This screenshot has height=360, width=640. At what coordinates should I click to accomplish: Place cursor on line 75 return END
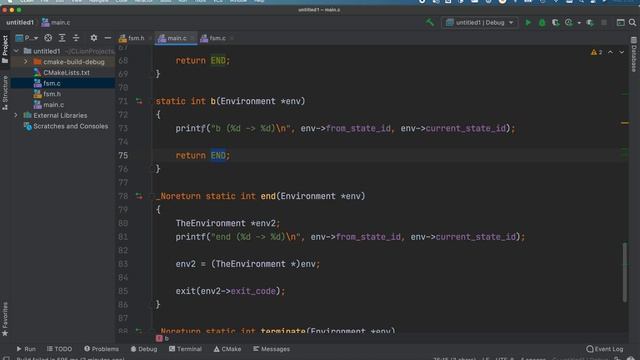click(203, 156)
